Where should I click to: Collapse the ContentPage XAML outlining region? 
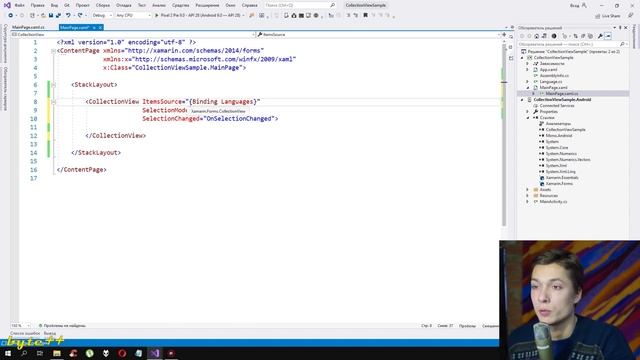53,51
